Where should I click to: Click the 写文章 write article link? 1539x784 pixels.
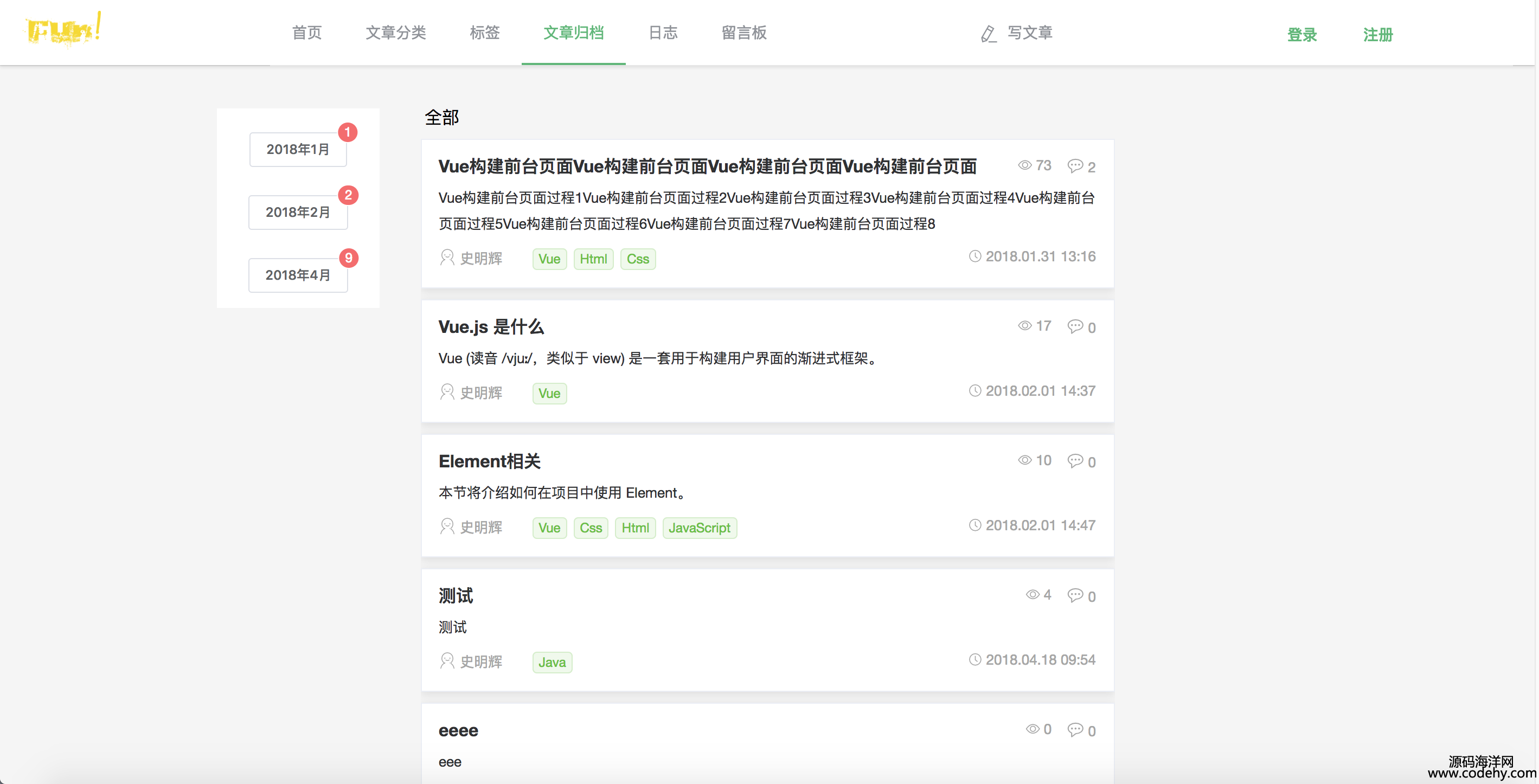[x=1029, y=33]
